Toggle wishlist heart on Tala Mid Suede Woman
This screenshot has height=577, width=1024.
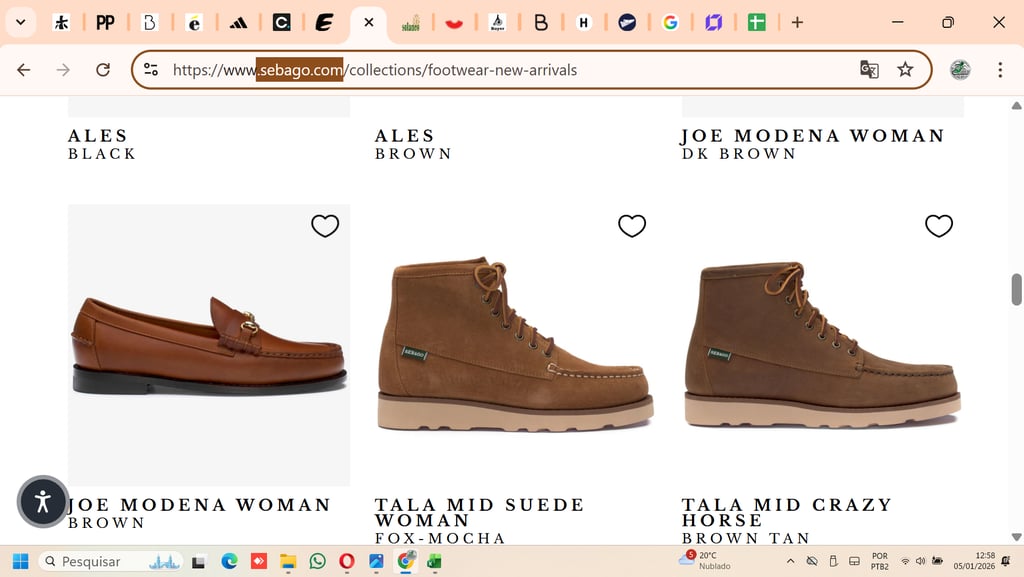(632, 226)
